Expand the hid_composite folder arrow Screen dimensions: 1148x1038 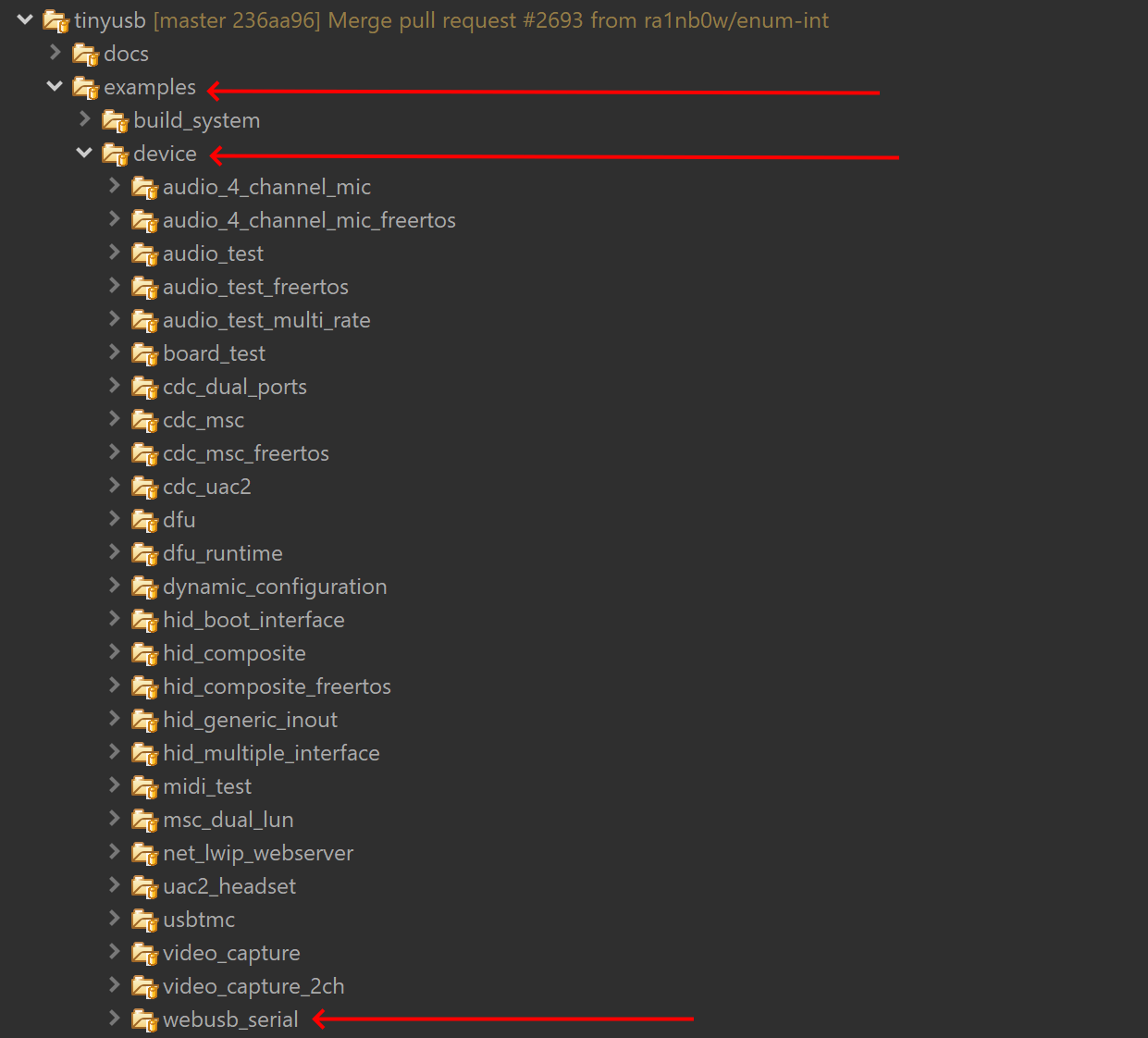click(x=115, y=652)
